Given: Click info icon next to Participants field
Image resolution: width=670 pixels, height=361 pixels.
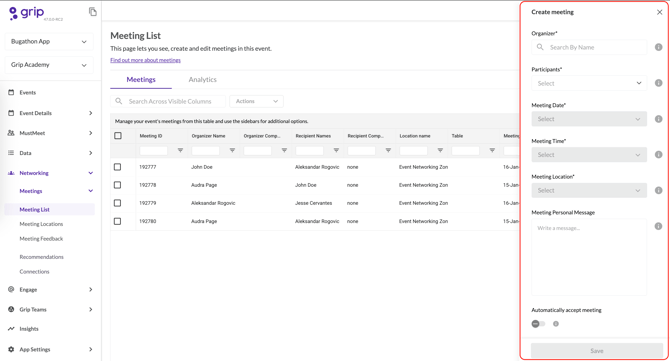Looking at the screenshot, I should pos(658,83).
